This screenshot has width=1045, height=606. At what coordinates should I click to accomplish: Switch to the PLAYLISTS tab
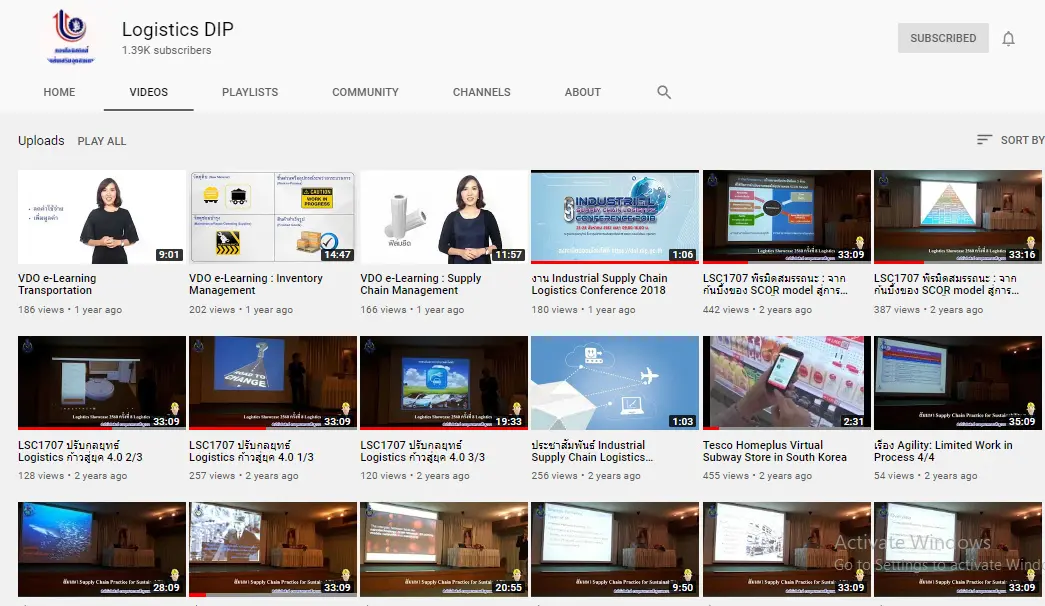250,91
